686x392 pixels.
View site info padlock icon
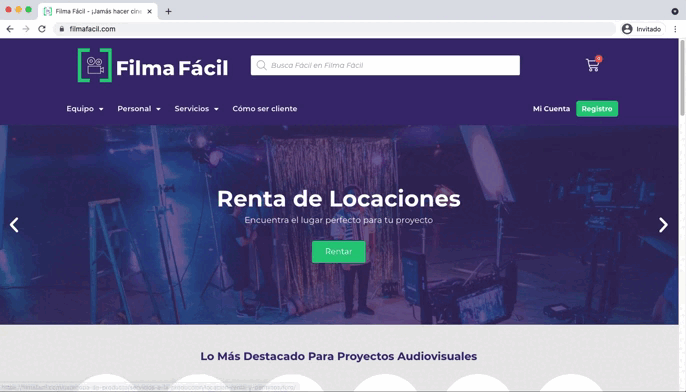62,29
